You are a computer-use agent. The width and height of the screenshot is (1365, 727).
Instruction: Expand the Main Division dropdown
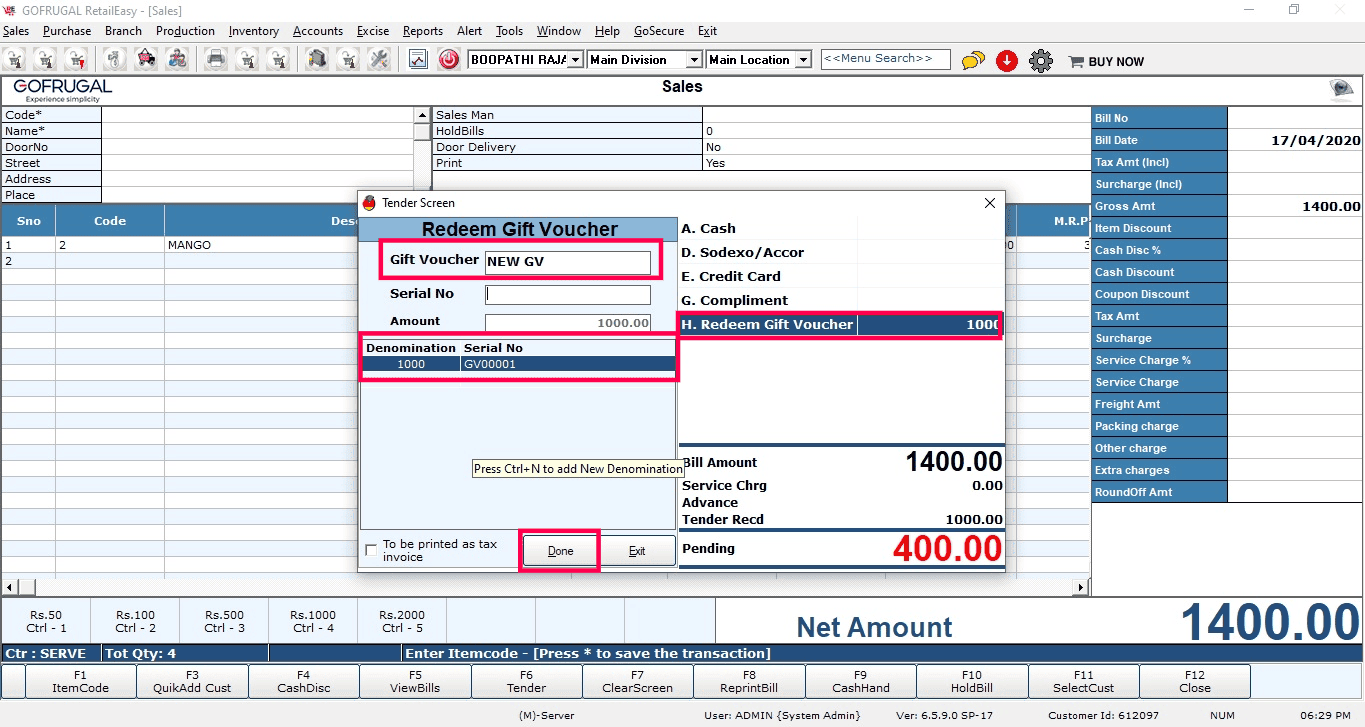[694, 60]
